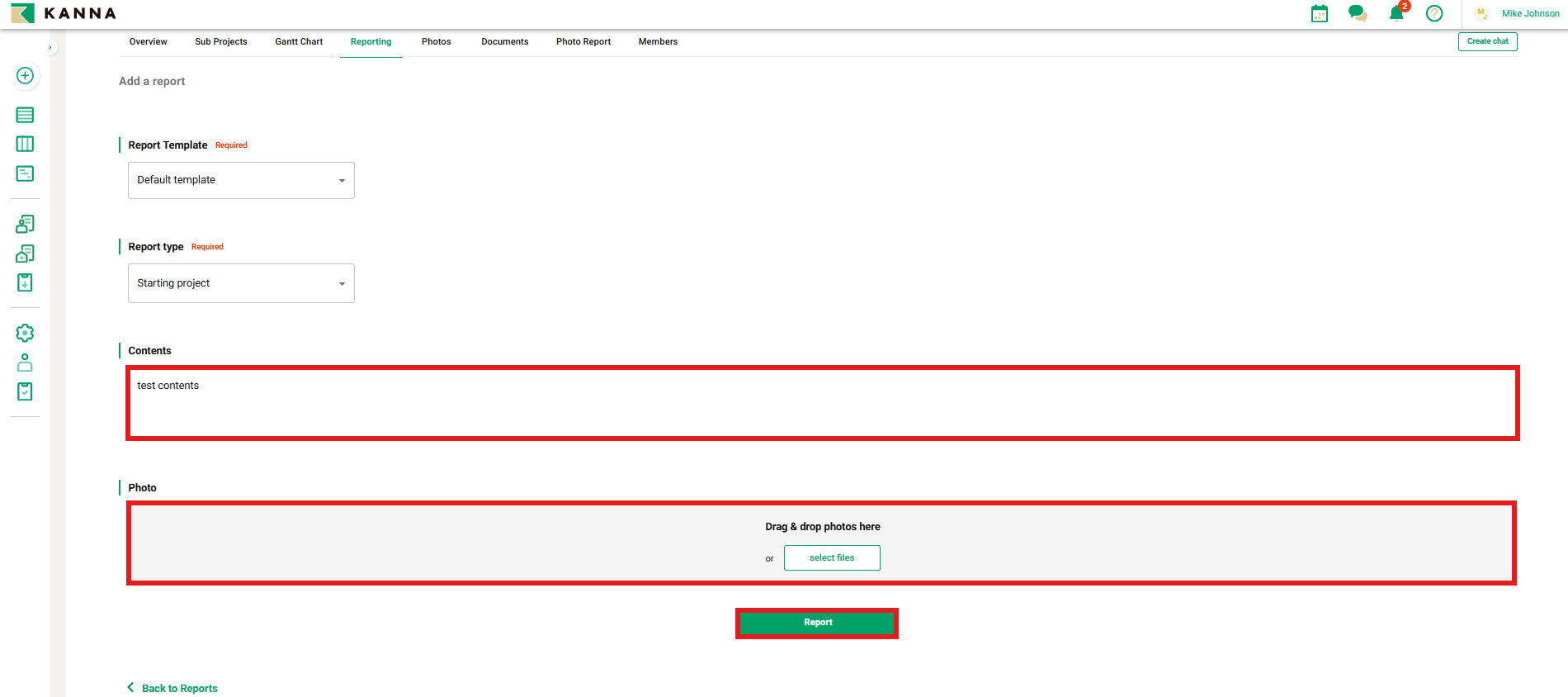Switch to the Gantt Chart tab
The width and height of the screenshot is (1568, 697).
click(x=299, y=42)
